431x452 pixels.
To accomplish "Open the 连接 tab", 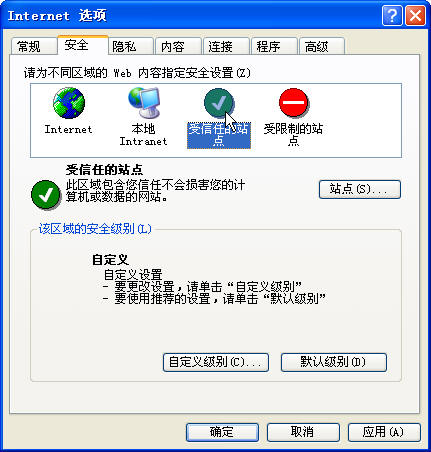I will pos(226,46).
